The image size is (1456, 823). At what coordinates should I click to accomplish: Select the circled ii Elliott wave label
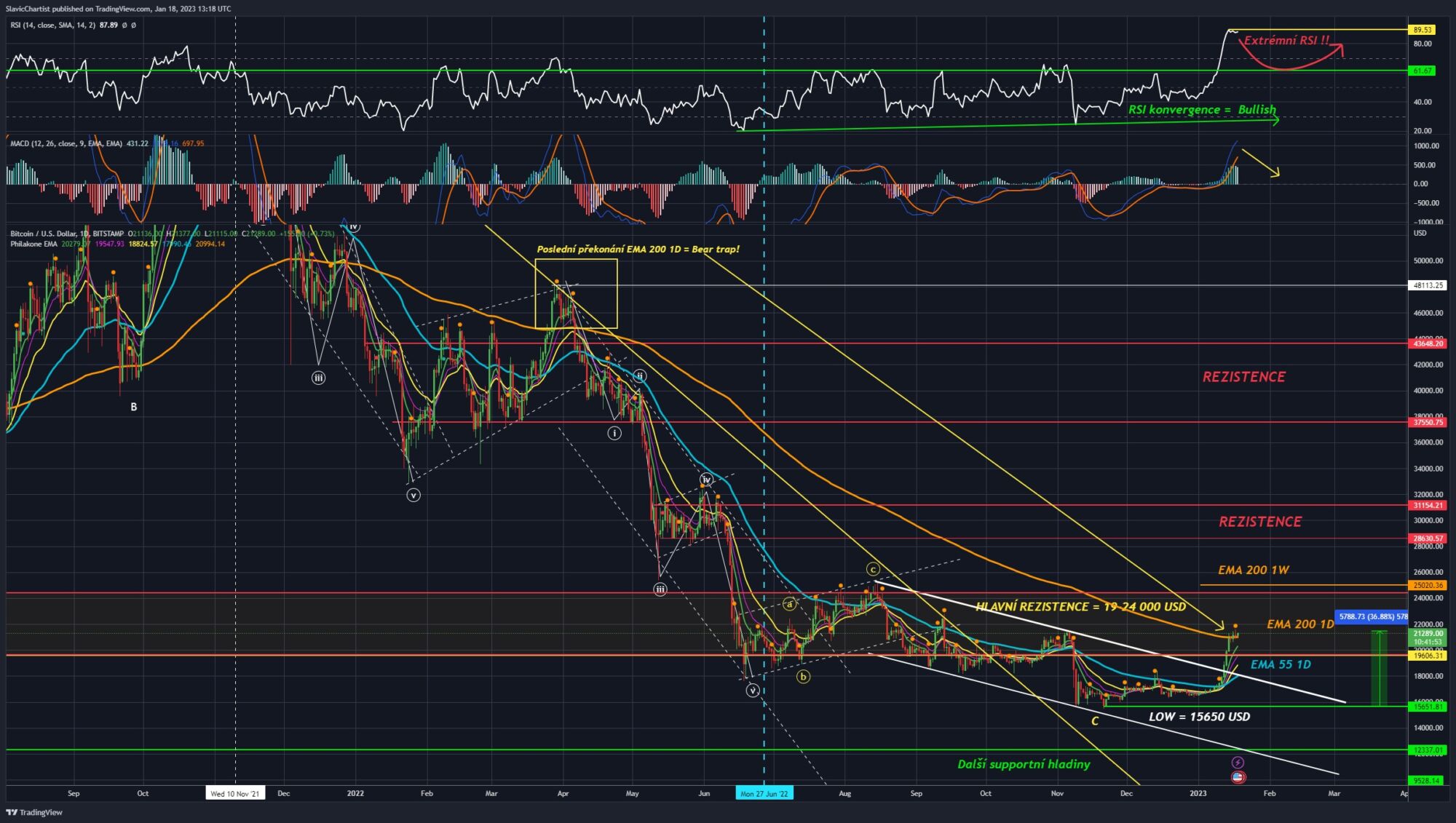coord(639,376)
